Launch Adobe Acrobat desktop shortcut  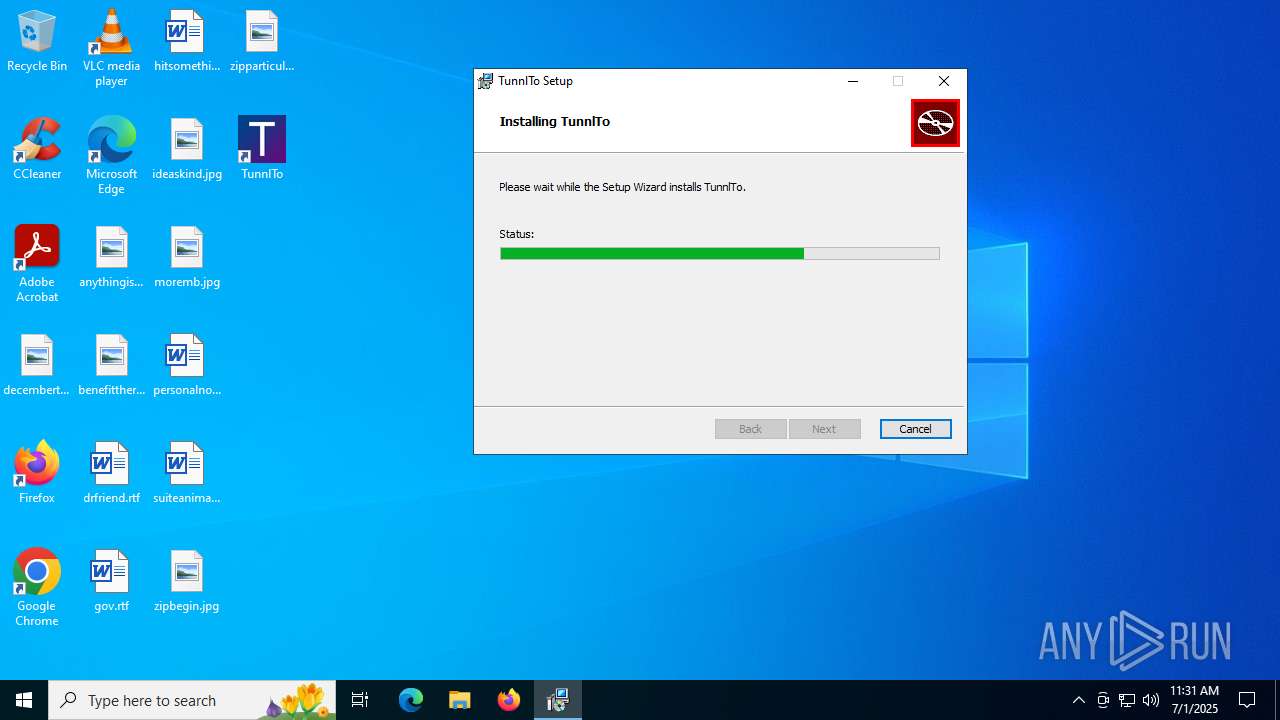click(x=37, y=264)
